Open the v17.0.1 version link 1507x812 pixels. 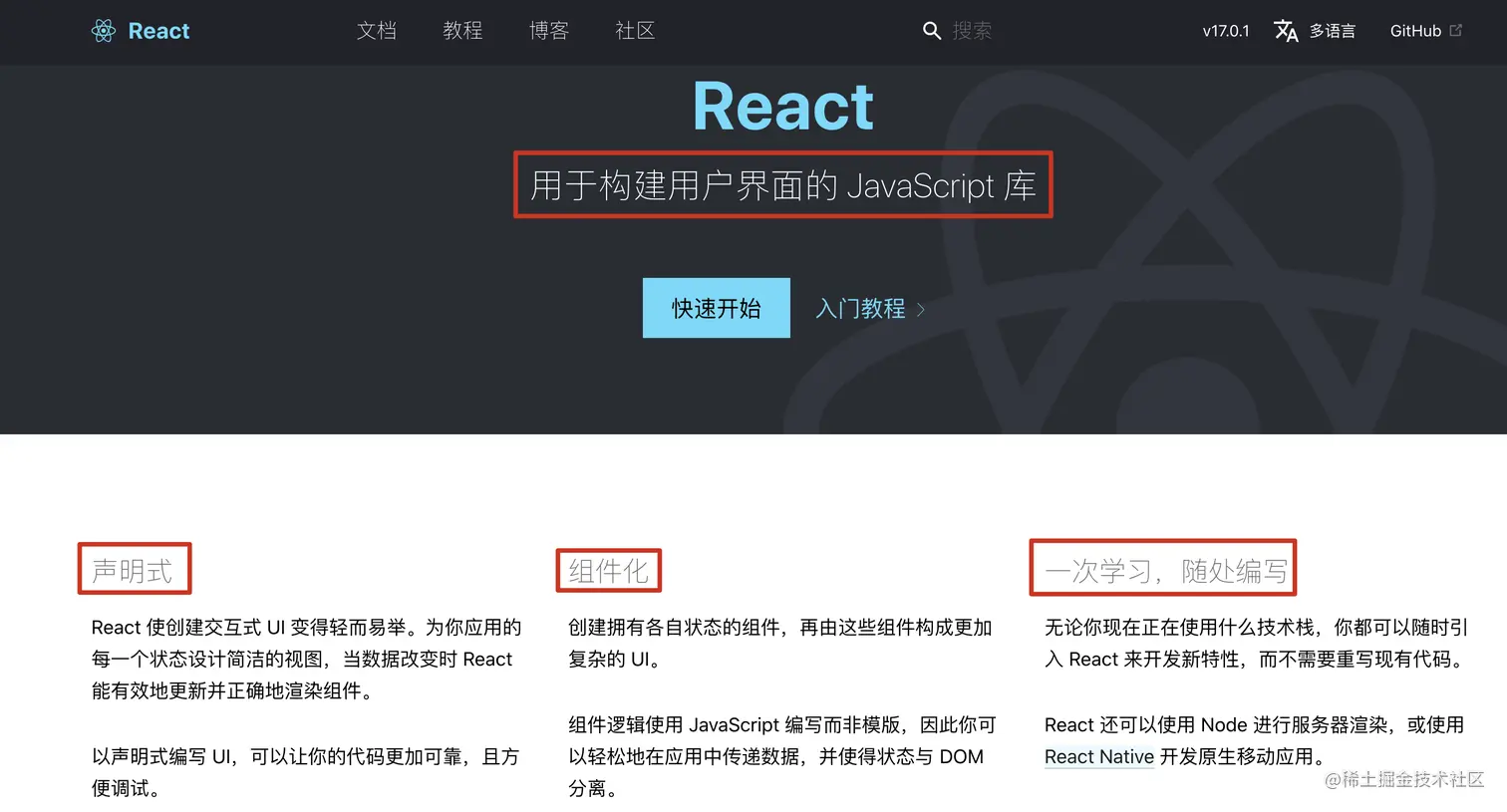(1226, 31)
